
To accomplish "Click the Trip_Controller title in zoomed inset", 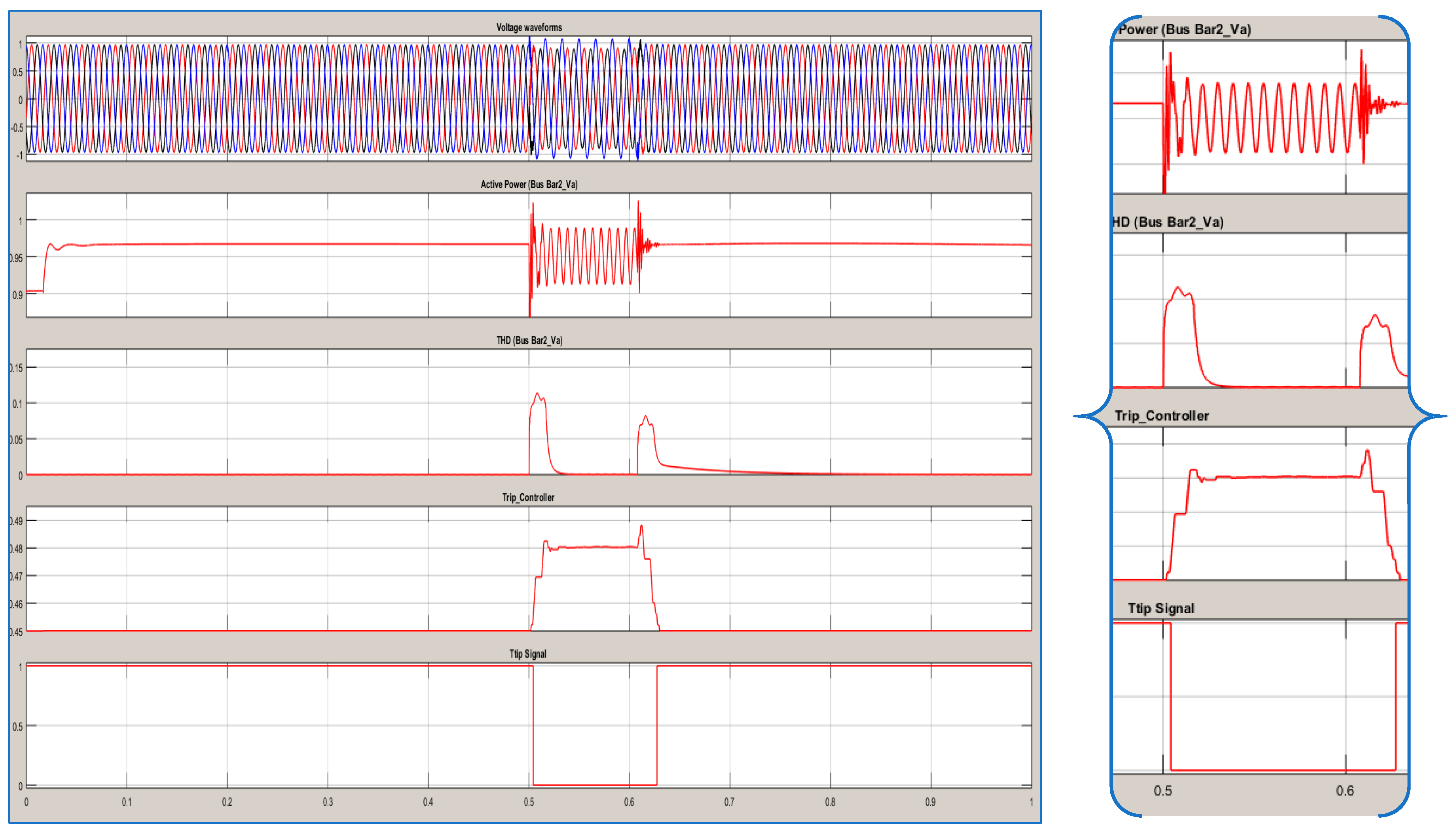I will [x=1161, y=417].
